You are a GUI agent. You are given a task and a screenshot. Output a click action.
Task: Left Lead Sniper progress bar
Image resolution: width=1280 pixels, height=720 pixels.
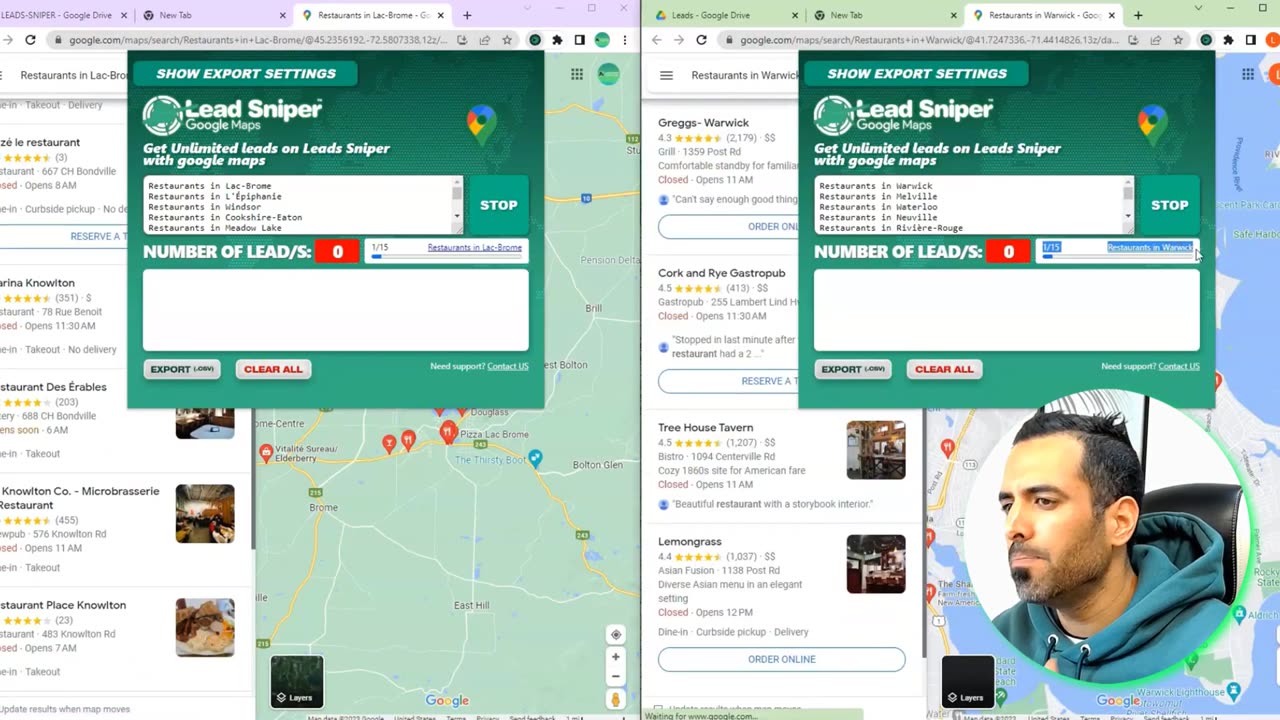447,257
